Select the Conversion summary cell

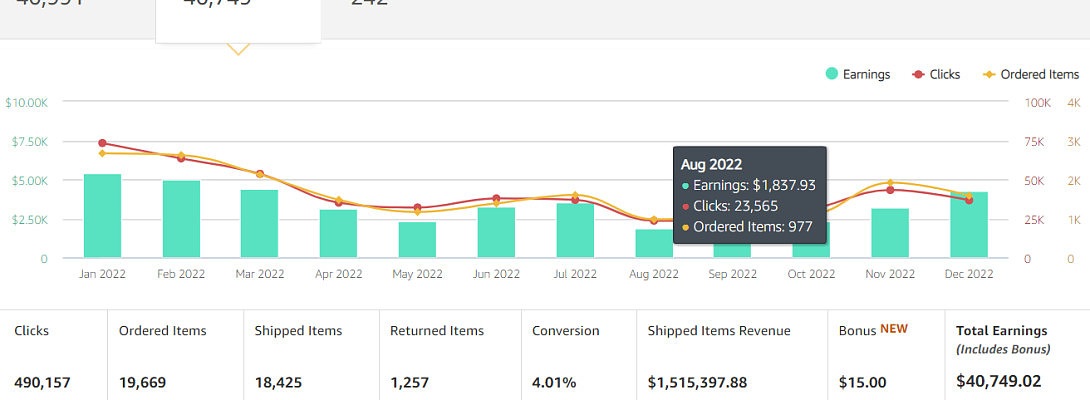[579, 356]
